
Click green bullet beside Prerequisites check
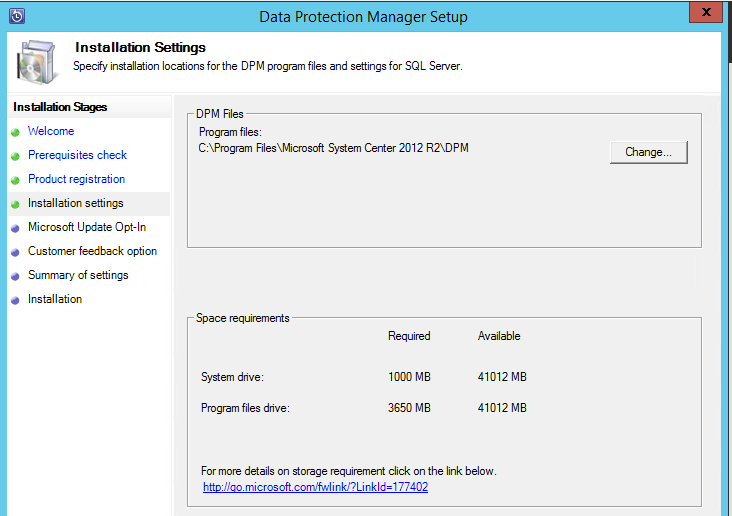pos(15,156)
